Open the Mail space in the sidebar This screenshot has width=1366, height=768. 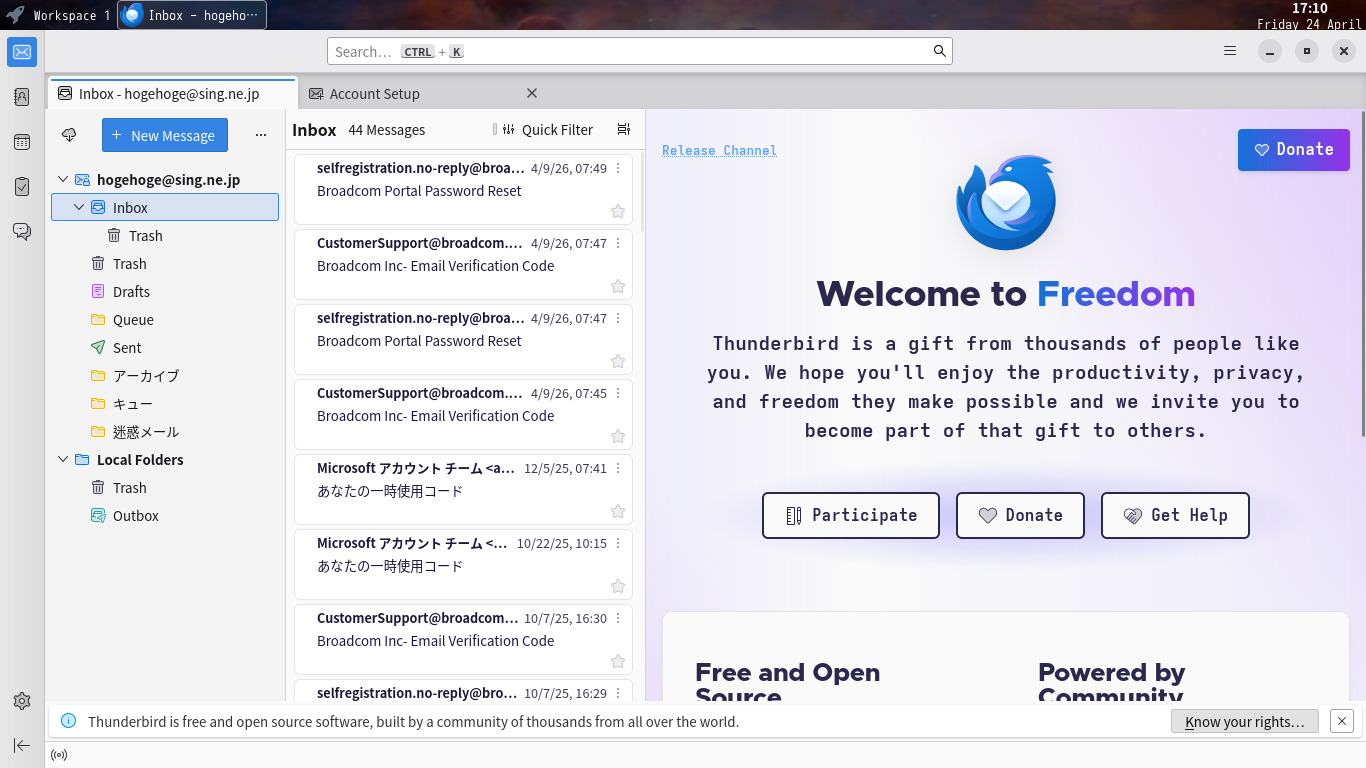22,52
